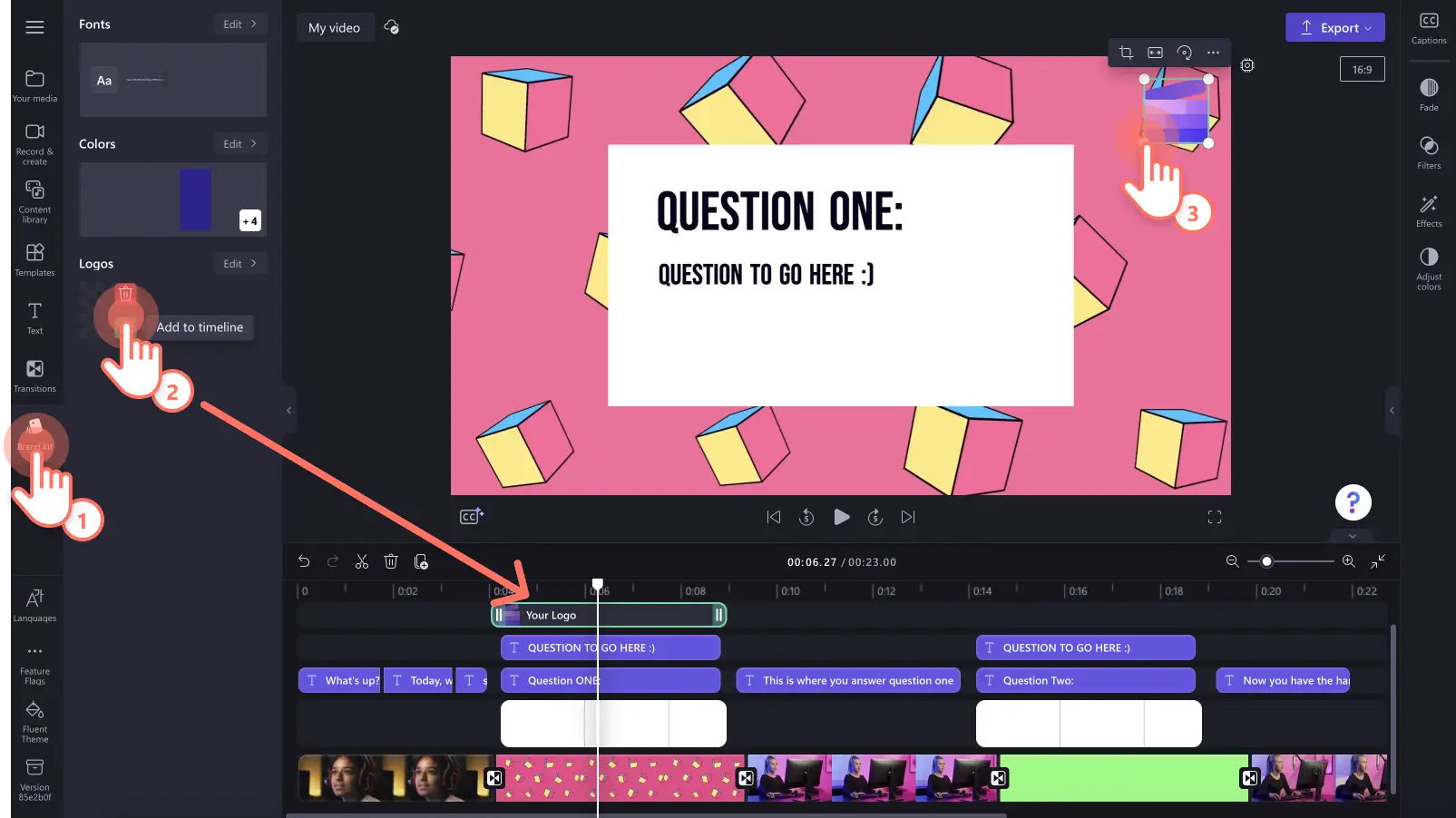Click Add to timeline button

pos(200,327)
